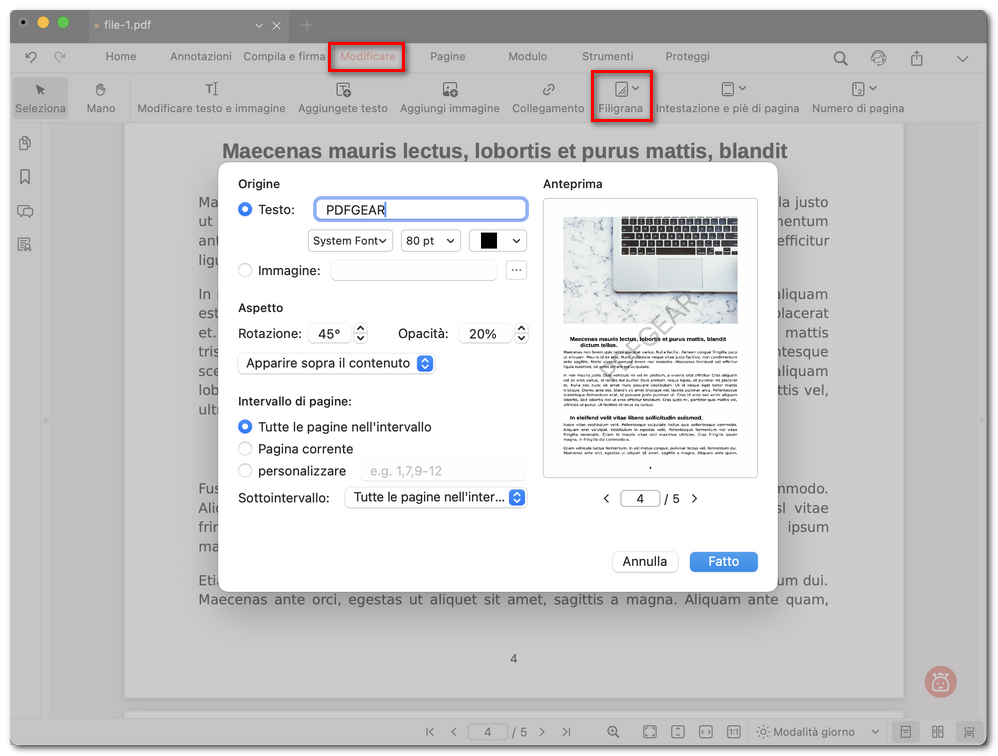
Task: Open the Proteggi tab
Action: point(687,57)
